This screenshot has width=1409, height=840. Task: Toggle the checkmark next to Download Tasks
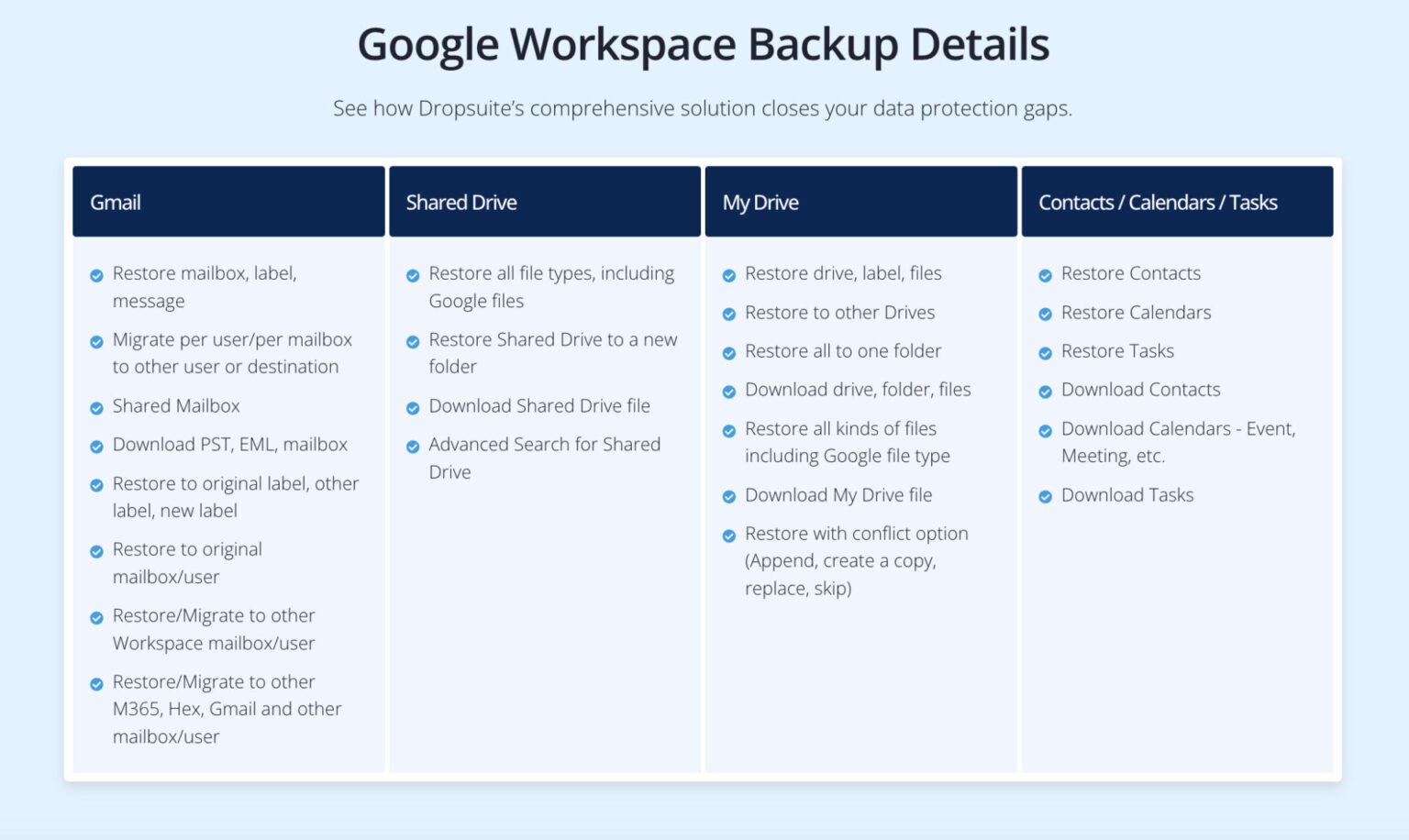point(1046,496)
